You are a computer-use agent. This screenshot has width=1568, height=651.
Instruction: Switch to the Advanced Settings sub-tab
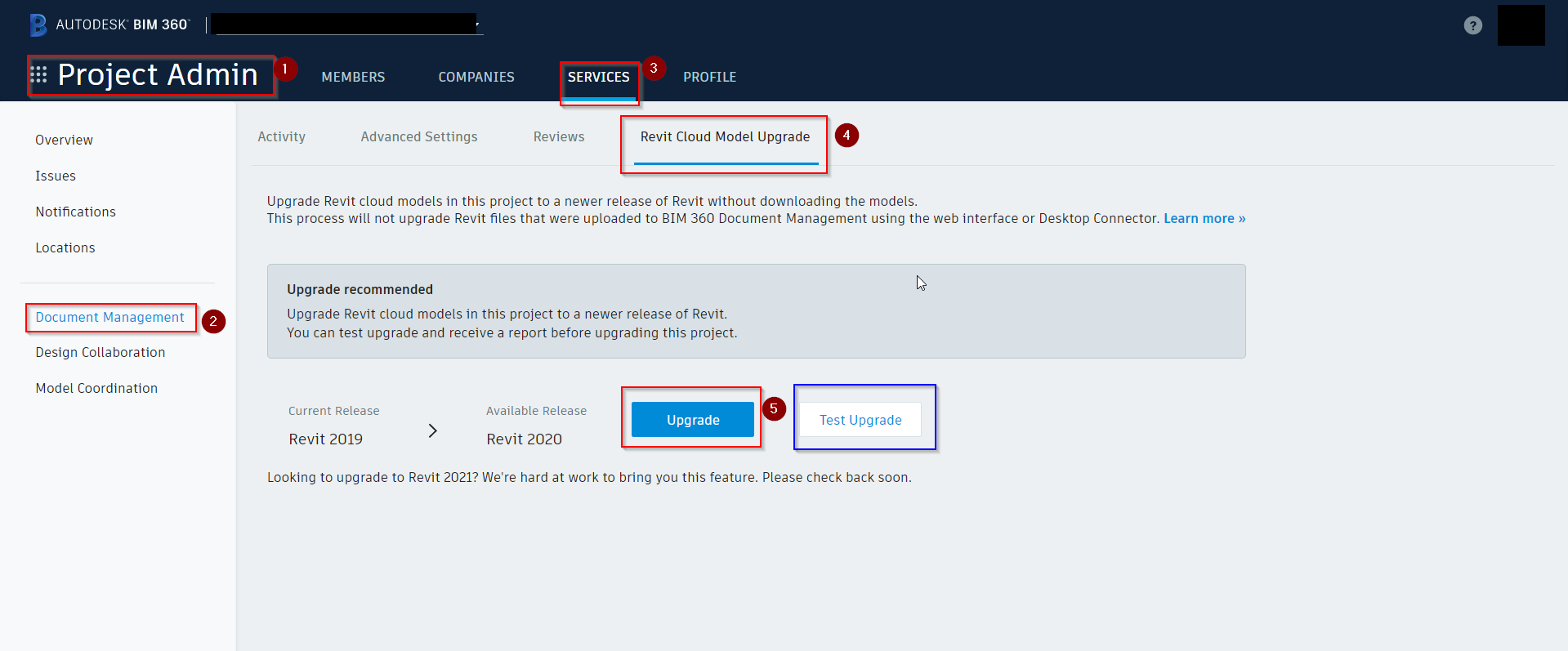(x=419, y=136)
